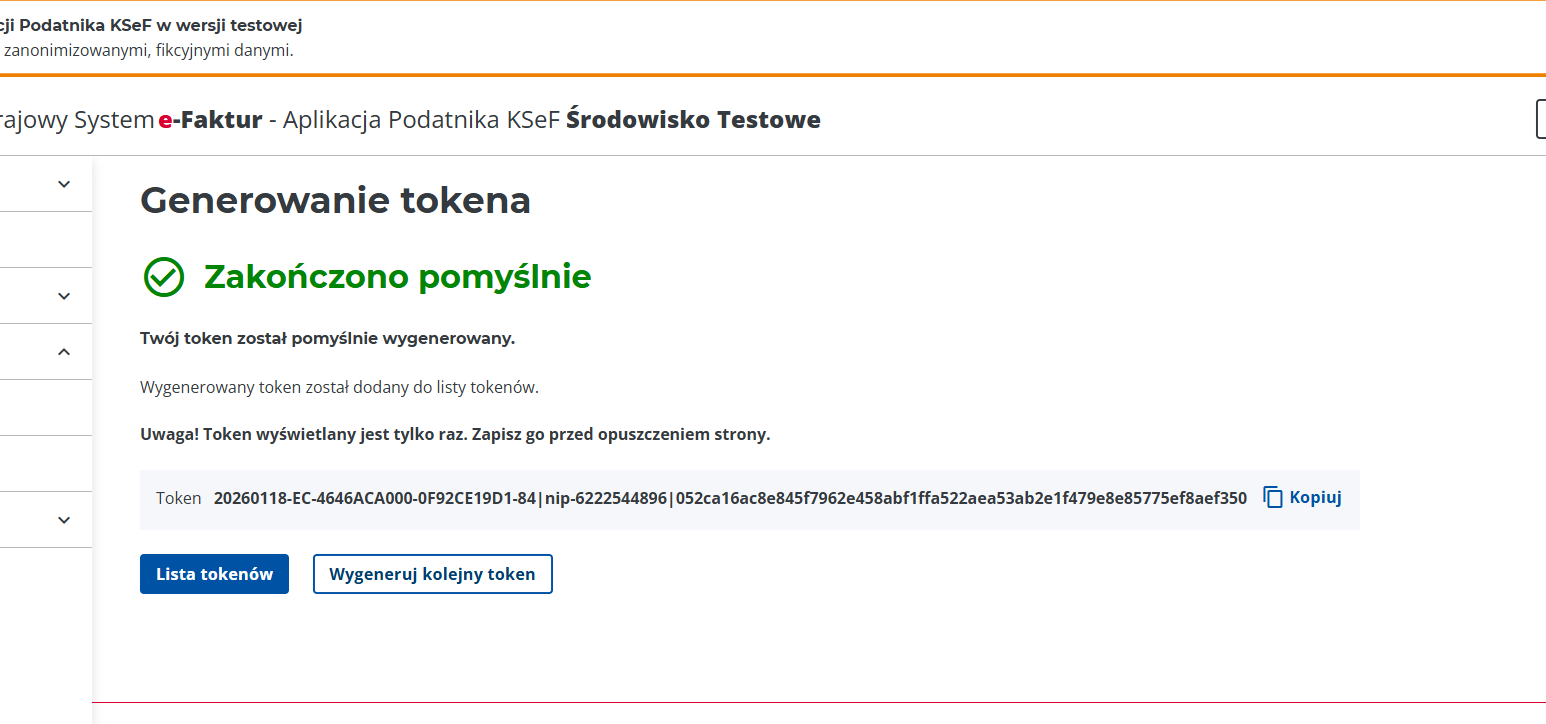1546x724 pixels.
Task: Click the test version notice banner text
Action: 150,26
